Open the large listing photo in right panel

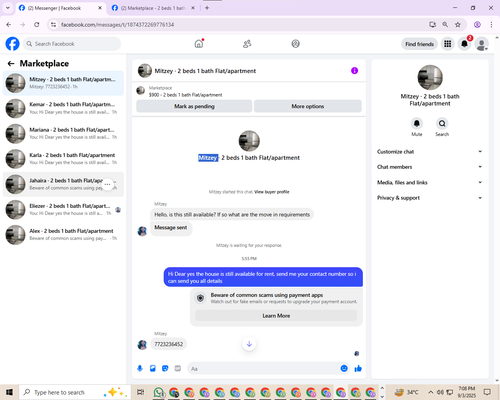point(430,77)
